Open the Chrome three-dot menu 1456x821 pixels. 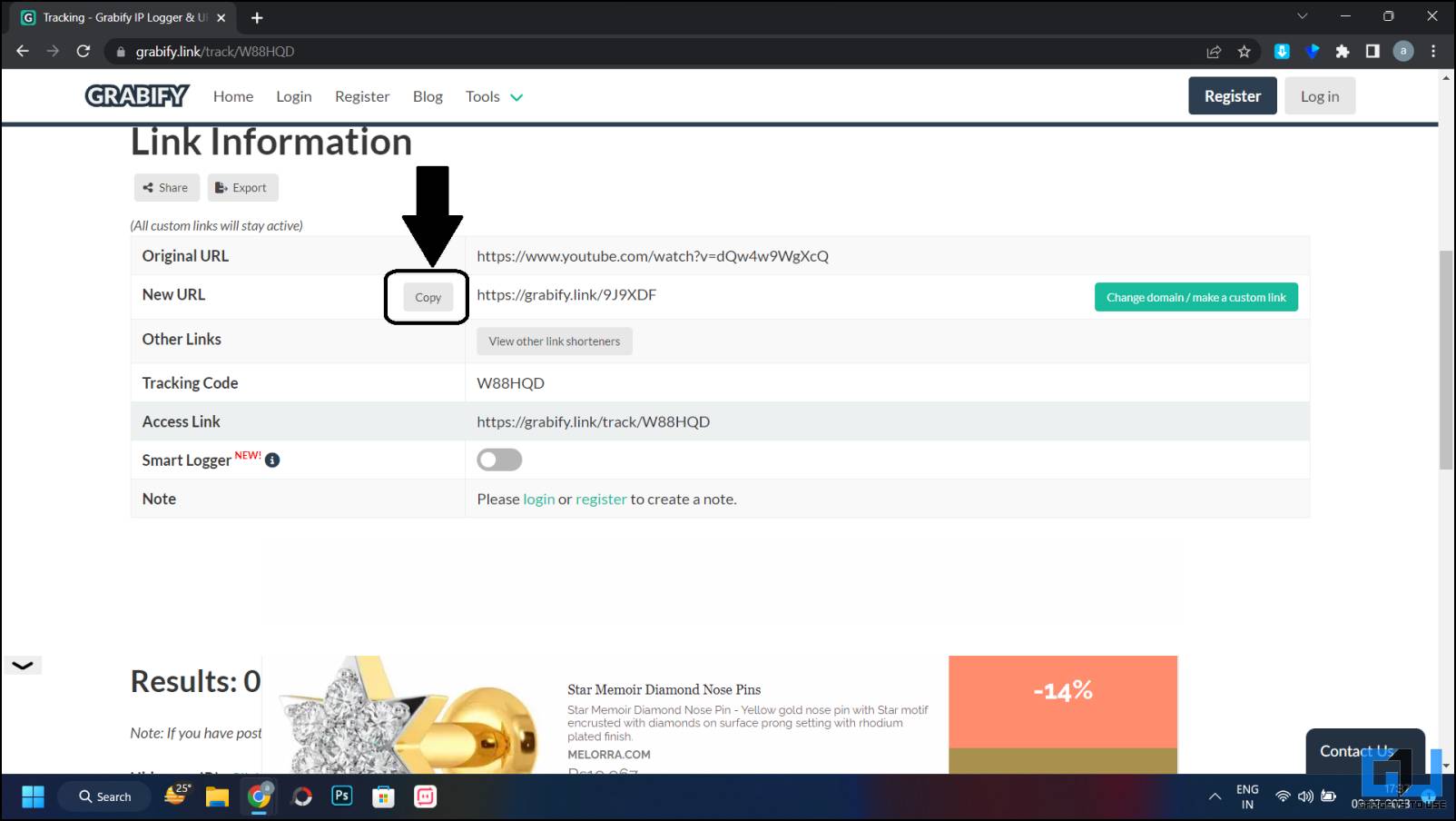click(1434, 52)
